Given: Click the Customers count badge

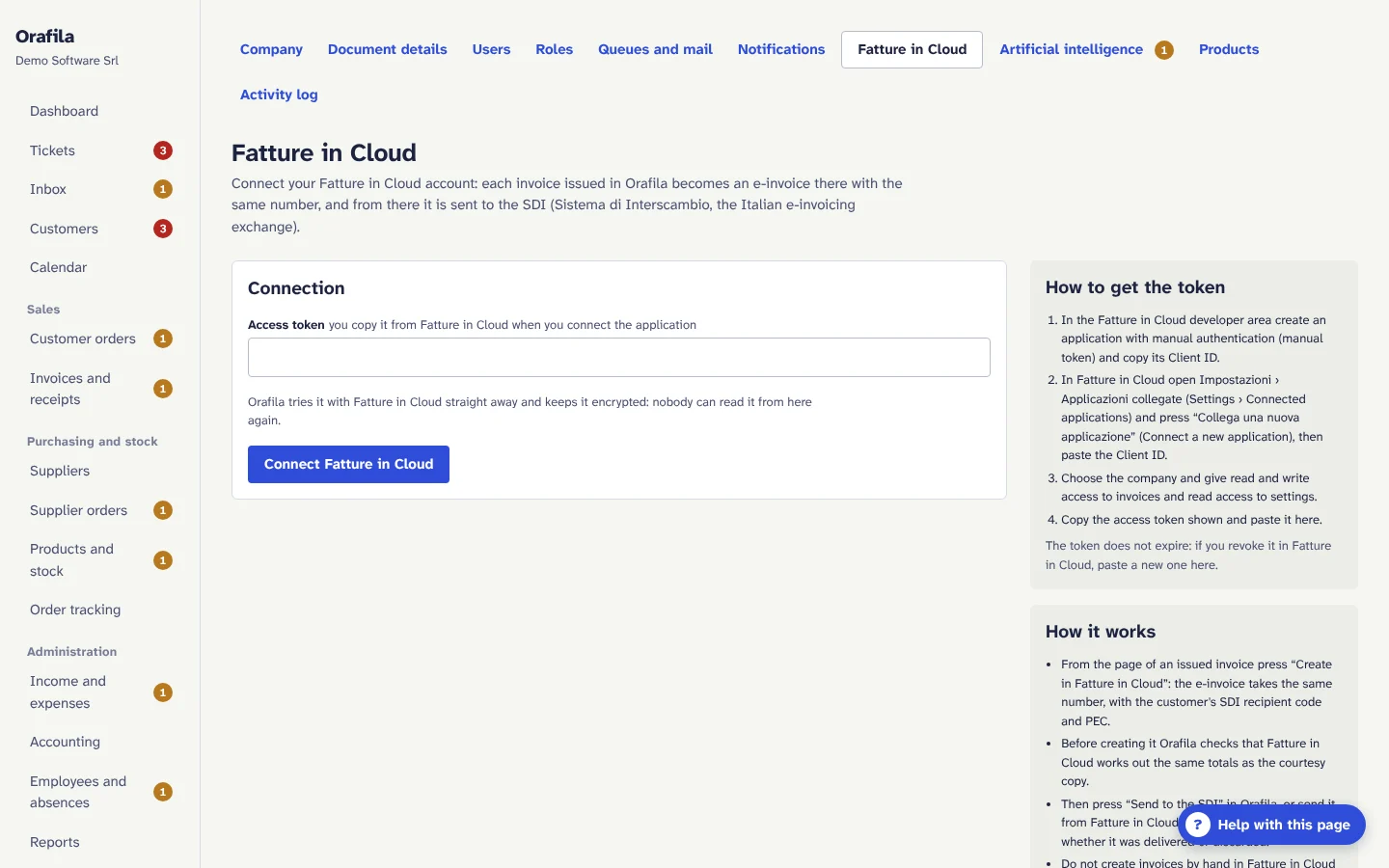Looking at the screenshot, I should 163,229.
